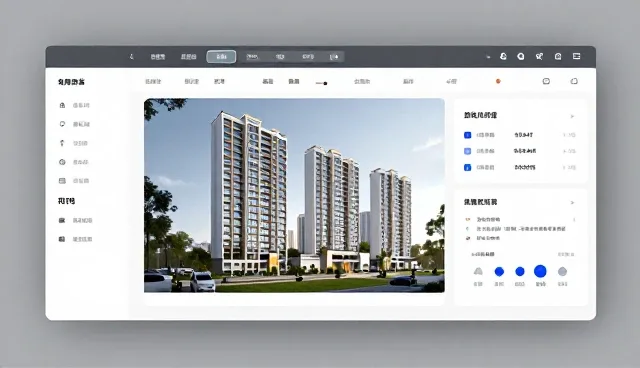Image resolution: width=640 pixels, height=368 pixels.
Task: Open the chat bubble icon in the top bar
Action: [521, 56]
